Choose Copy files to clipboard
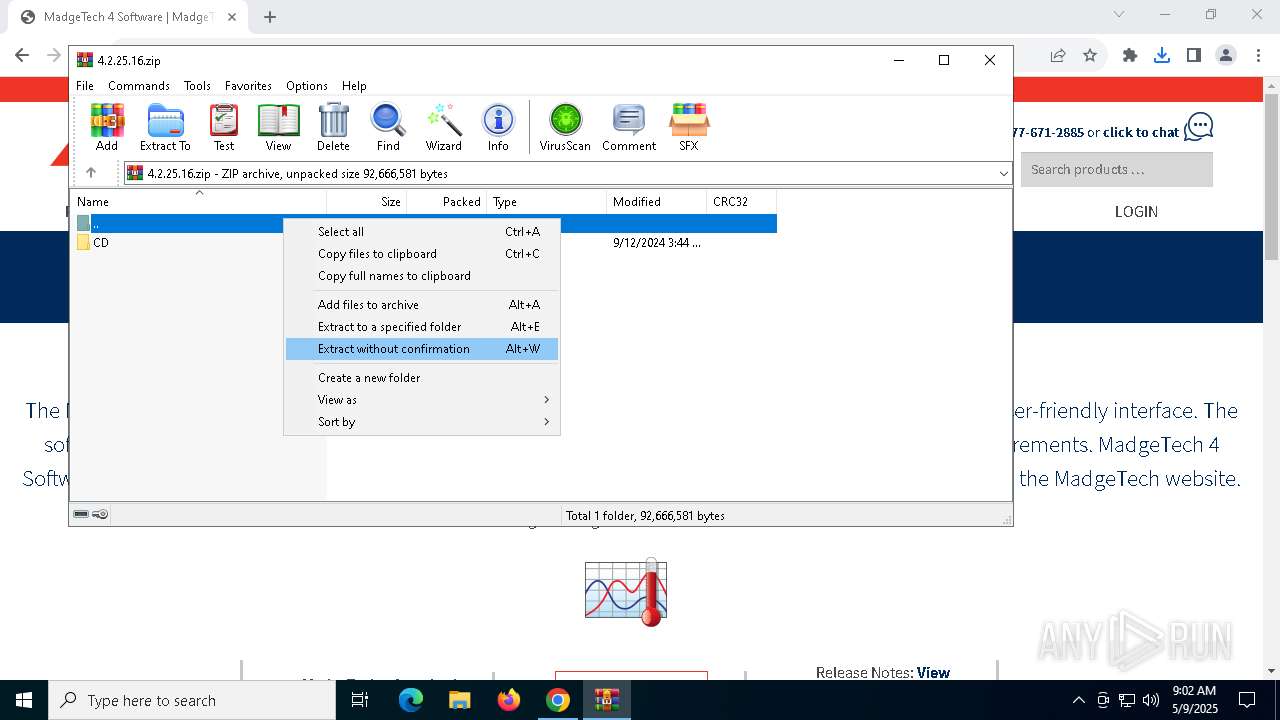The height and width of the screenshot is (720, 1280). pyautogui.click(x=422, y=254)
